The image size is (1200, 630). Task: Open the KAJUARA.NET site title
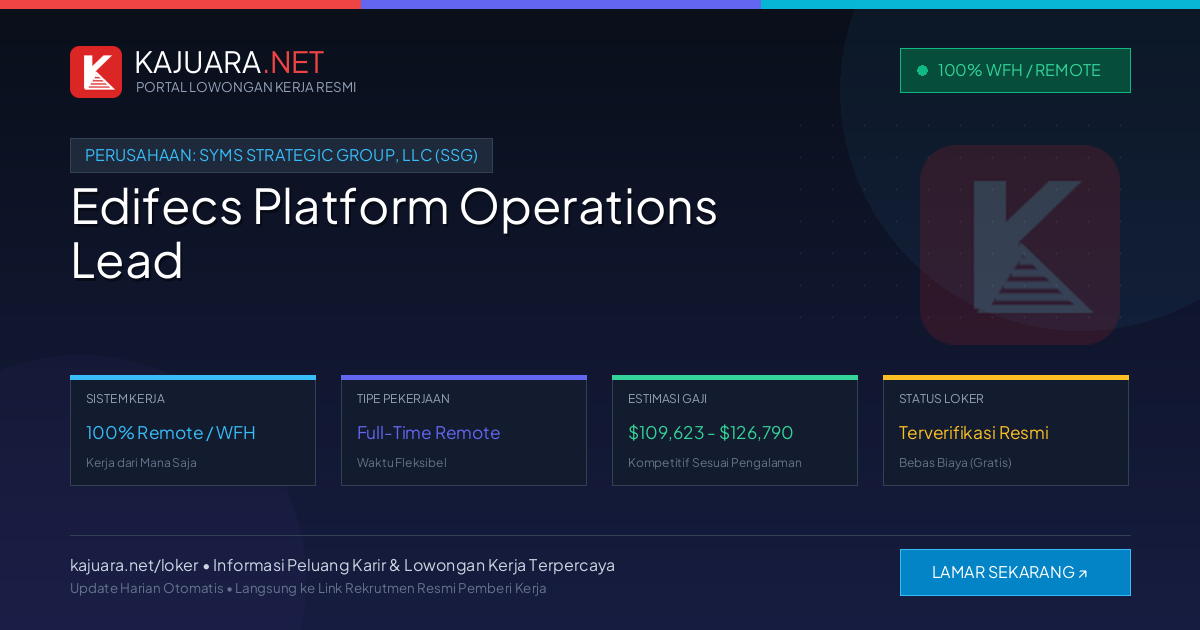229,62
